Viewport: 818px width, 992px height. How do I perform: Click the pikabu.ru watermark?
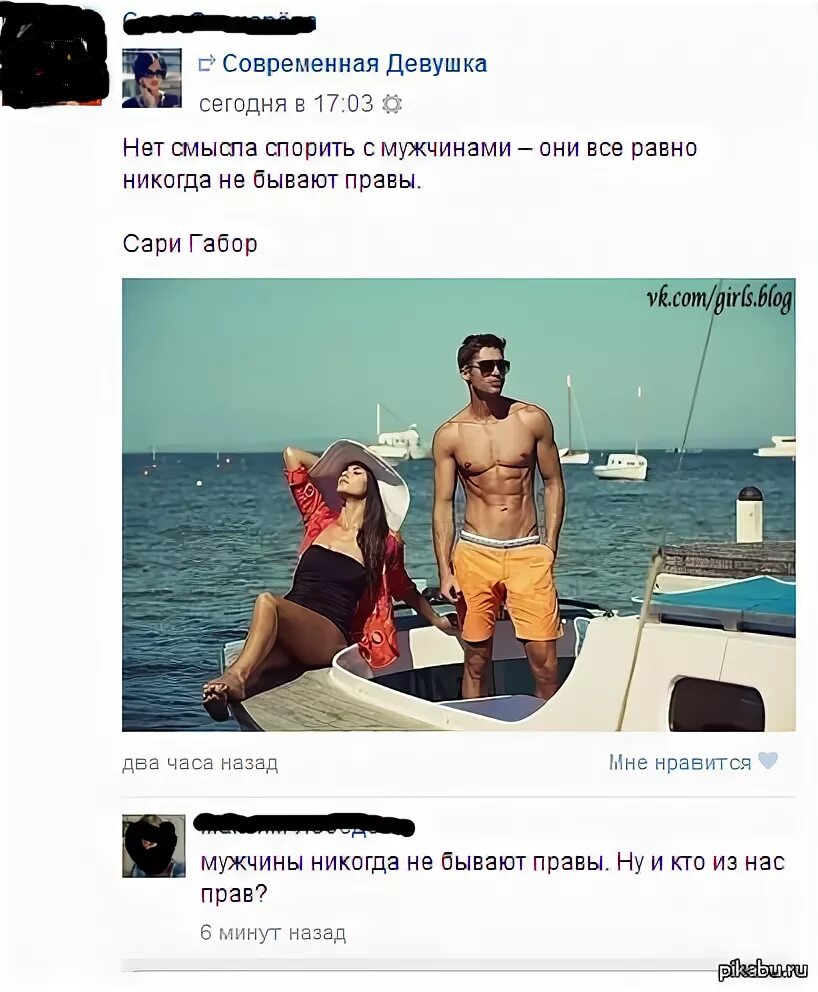(764, 969)
